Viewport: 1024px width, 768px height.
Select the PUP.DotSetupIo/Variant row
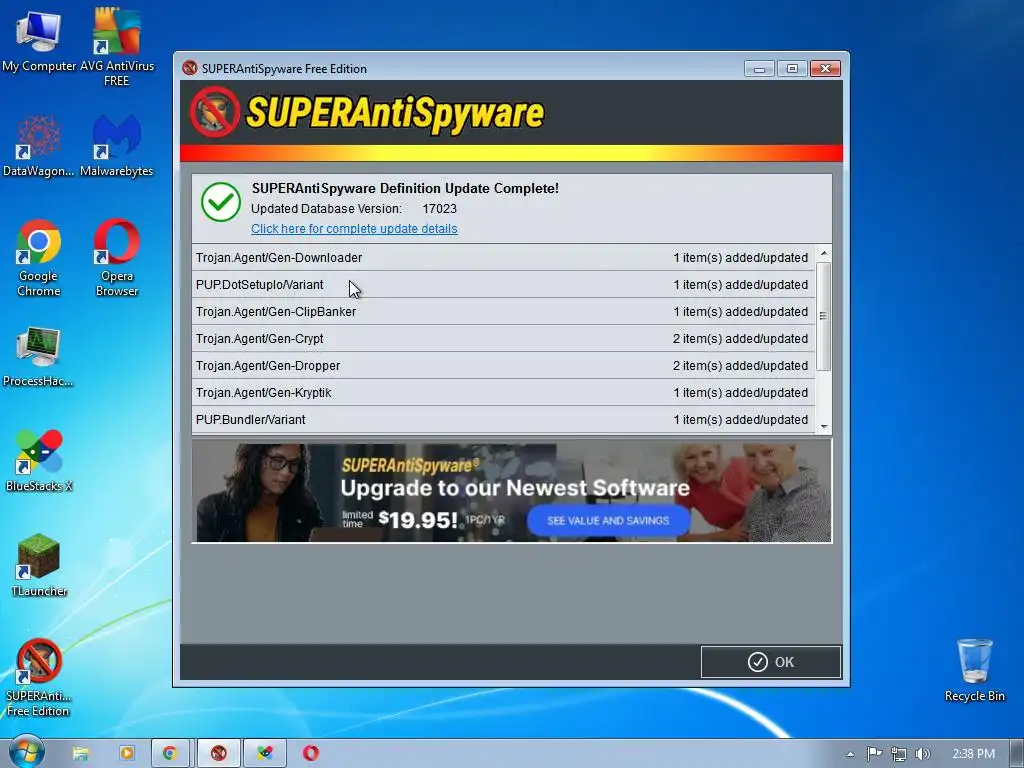(x=504, y=285)
